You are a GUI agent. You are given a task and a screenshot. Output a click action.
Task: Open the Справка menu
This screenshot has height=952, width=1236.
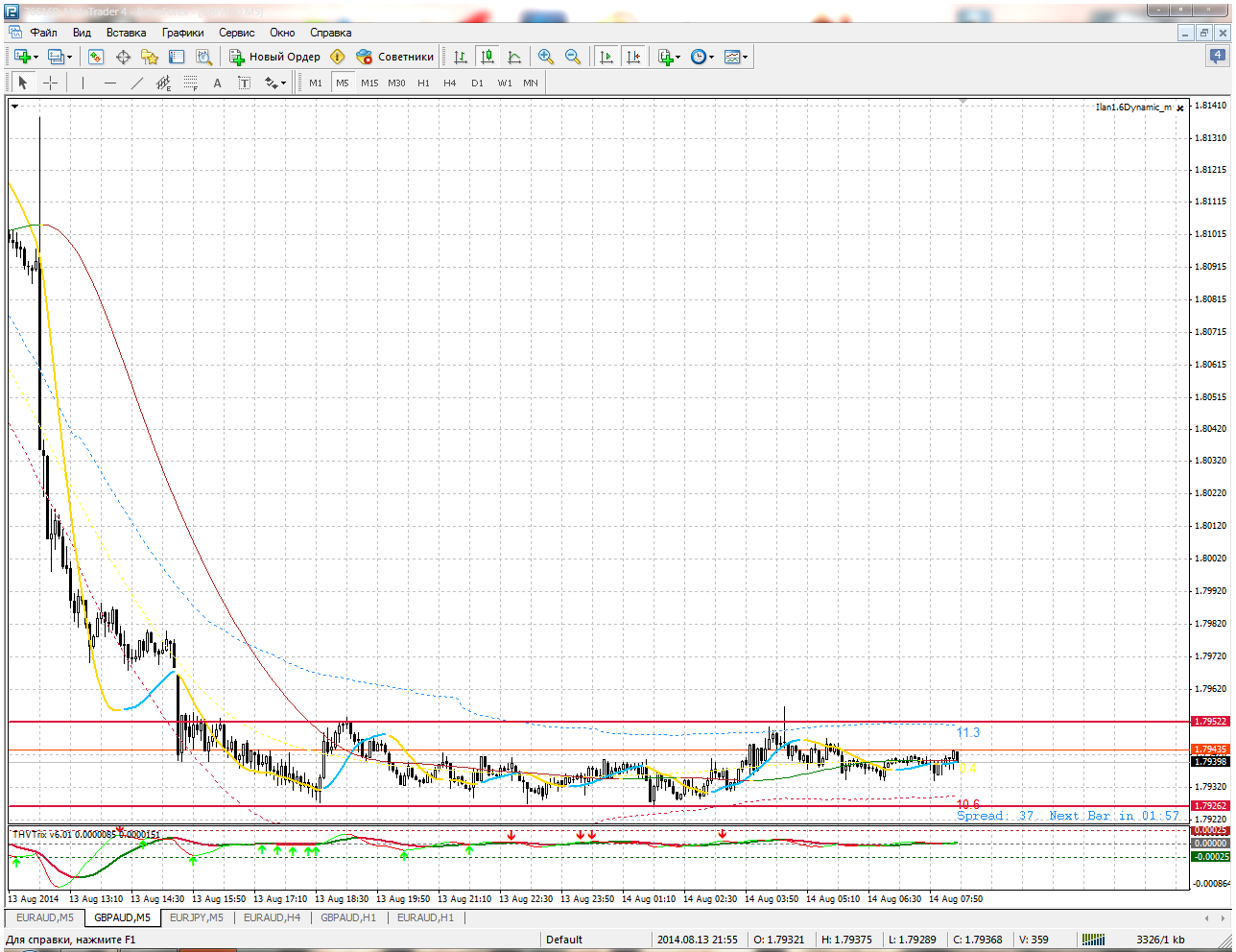pyautogui.click(x=330, y=33)
